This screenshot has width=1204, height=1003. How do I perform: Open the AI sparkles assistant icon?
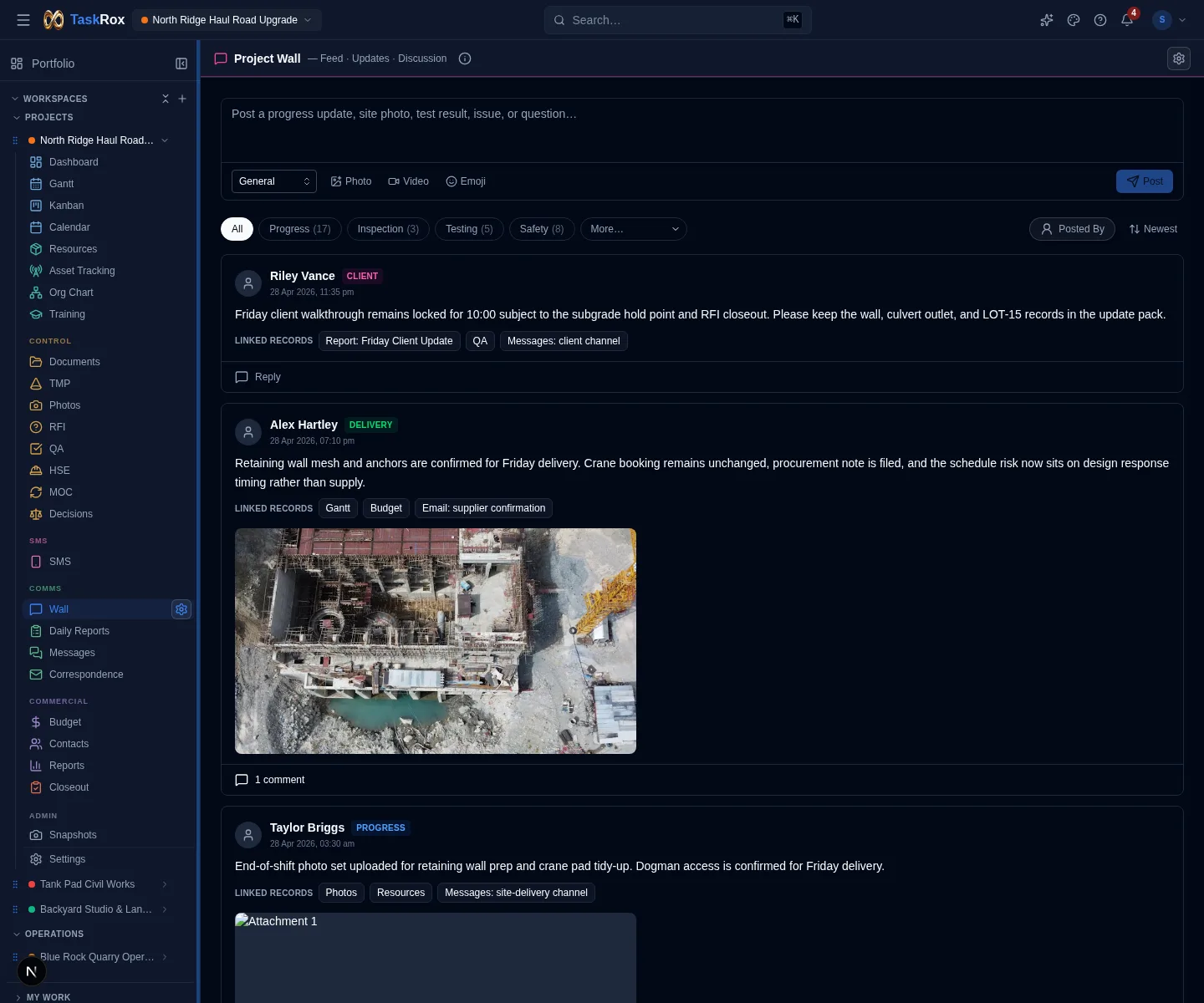pos(1047,20)
